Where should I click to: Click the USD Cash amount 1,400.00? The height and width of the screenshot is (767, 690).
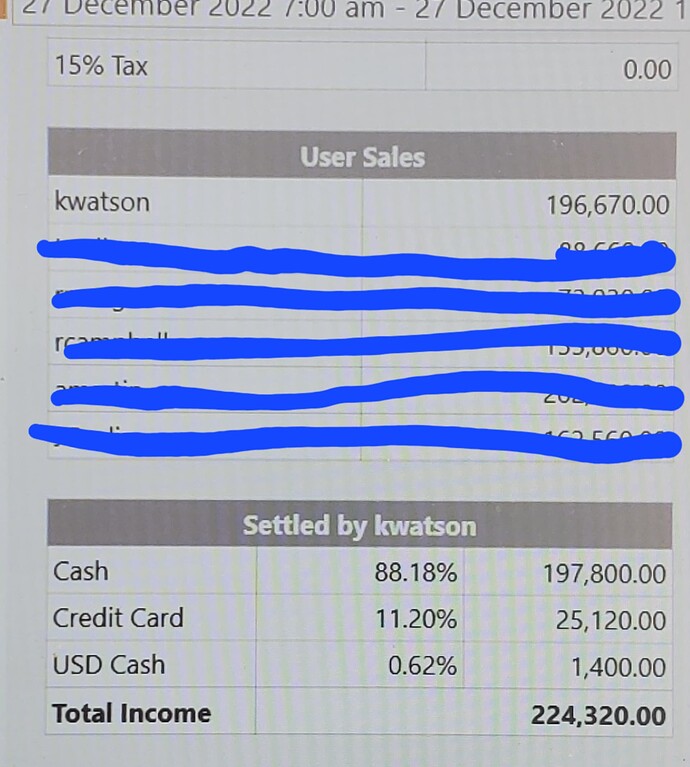coord(619,667)
